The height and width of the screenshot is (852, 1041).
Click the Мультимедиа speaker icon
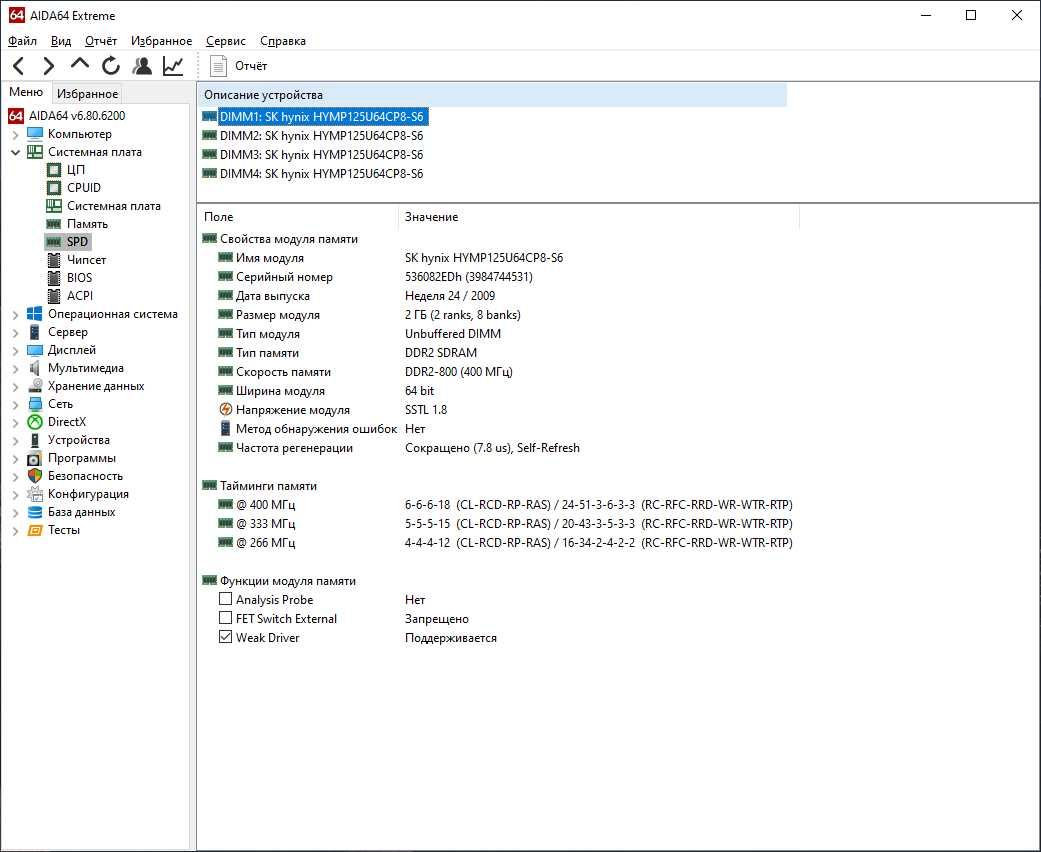coord(35,368)
